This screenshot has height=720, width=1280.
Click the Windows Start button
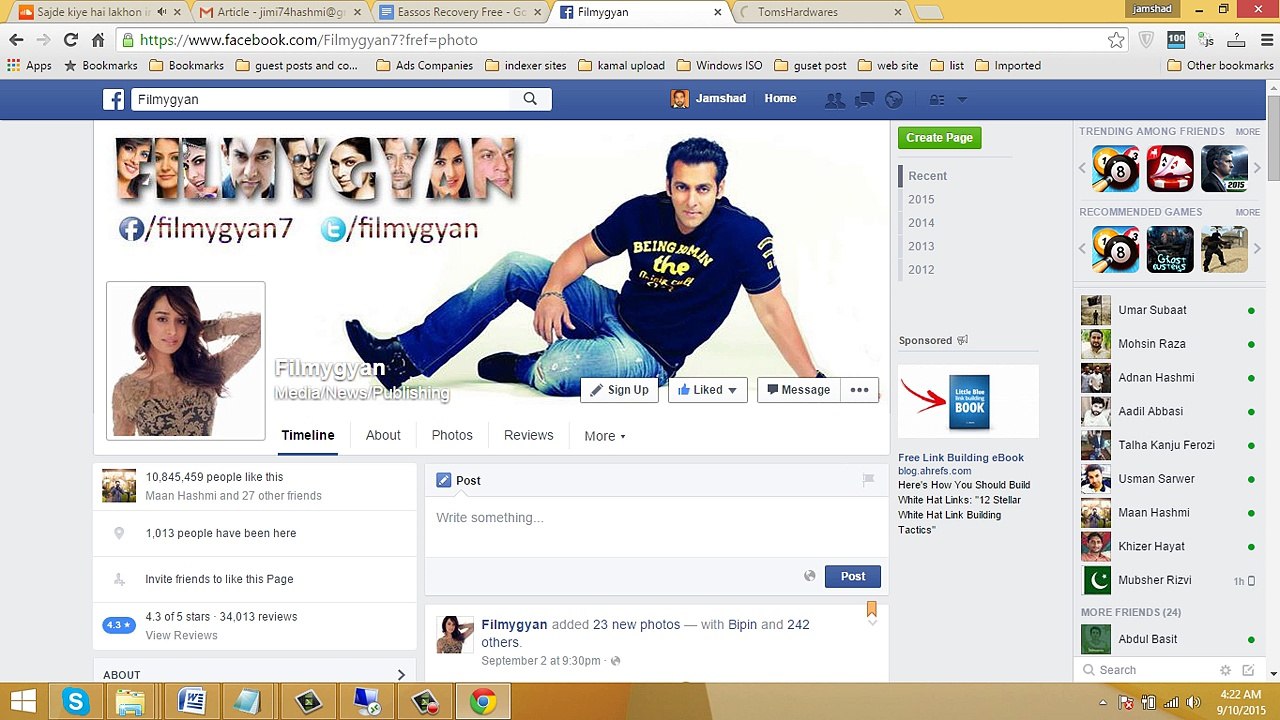tap(23, 702)
